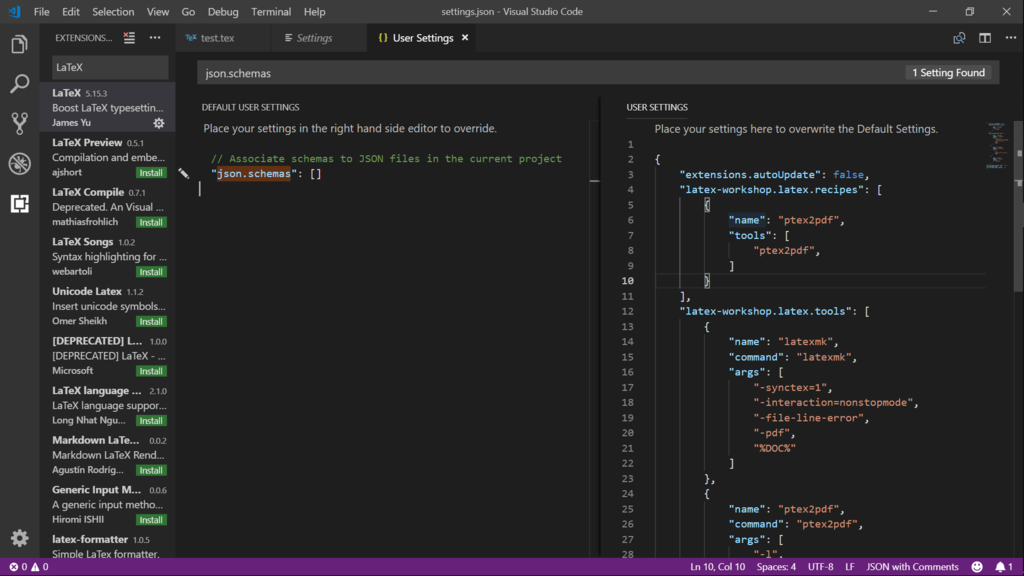Click the warnings count in status bar
Screen dimensions: 1024x576
pyautogui.click(x=40, y=567)
